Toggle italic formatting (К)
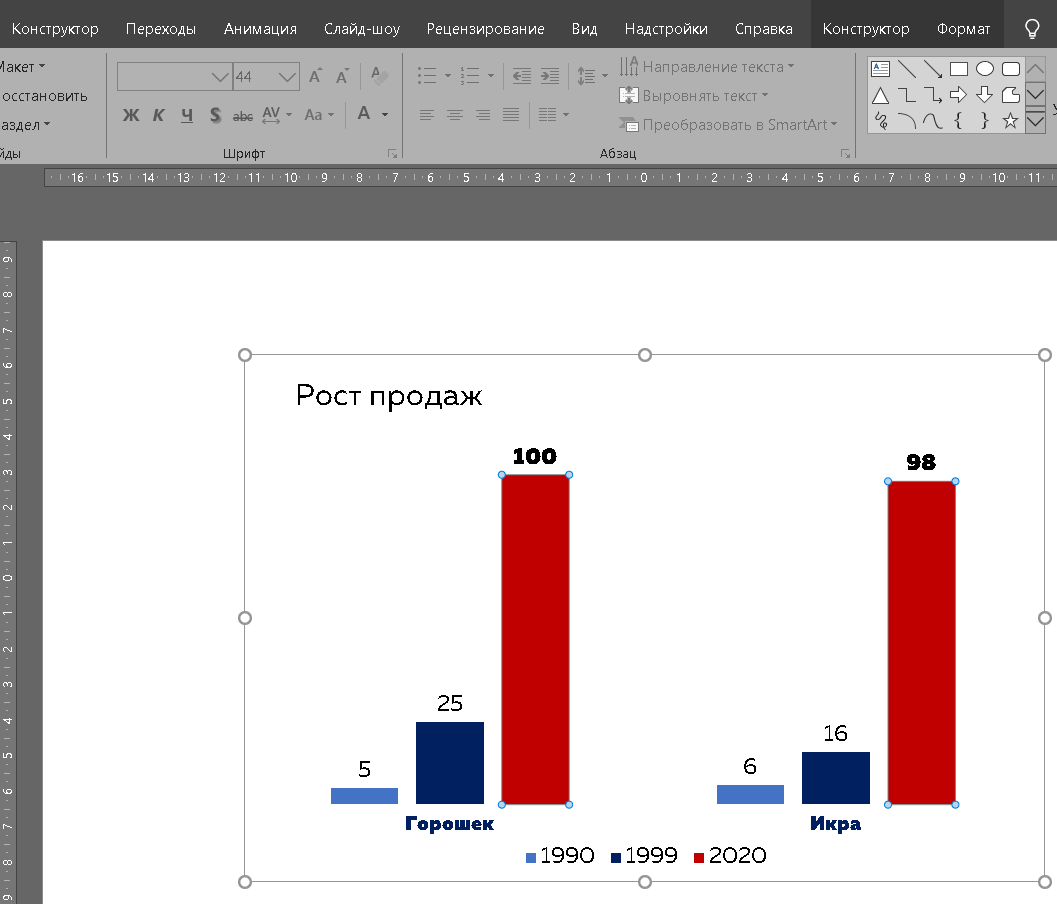 tap(158, 115)
